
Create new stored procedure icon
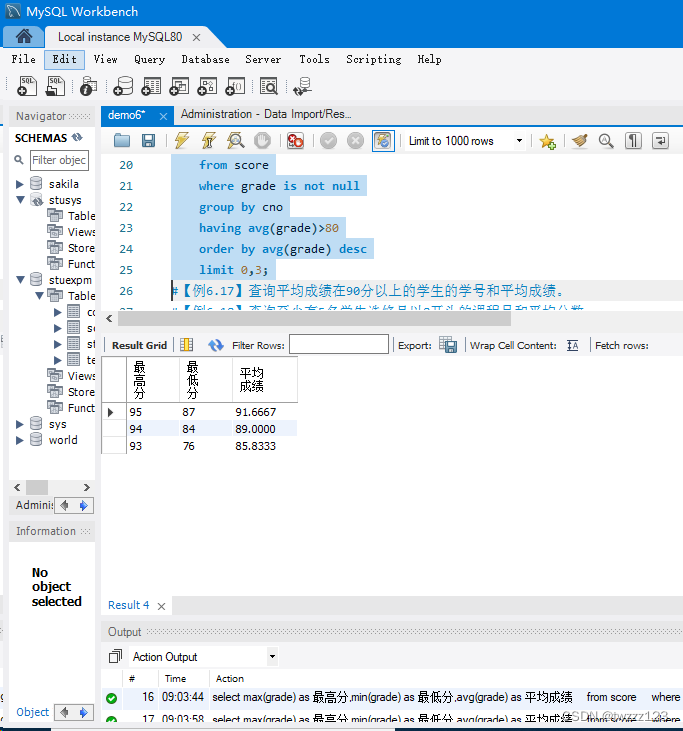click(207, 86)
